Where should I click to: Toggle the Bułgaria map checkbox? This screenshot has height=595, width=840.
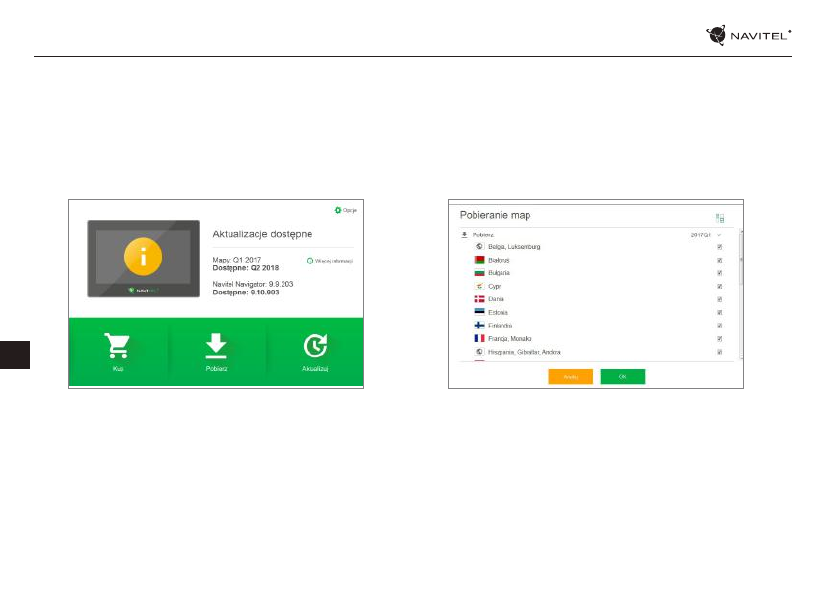(x=719, y=273)
